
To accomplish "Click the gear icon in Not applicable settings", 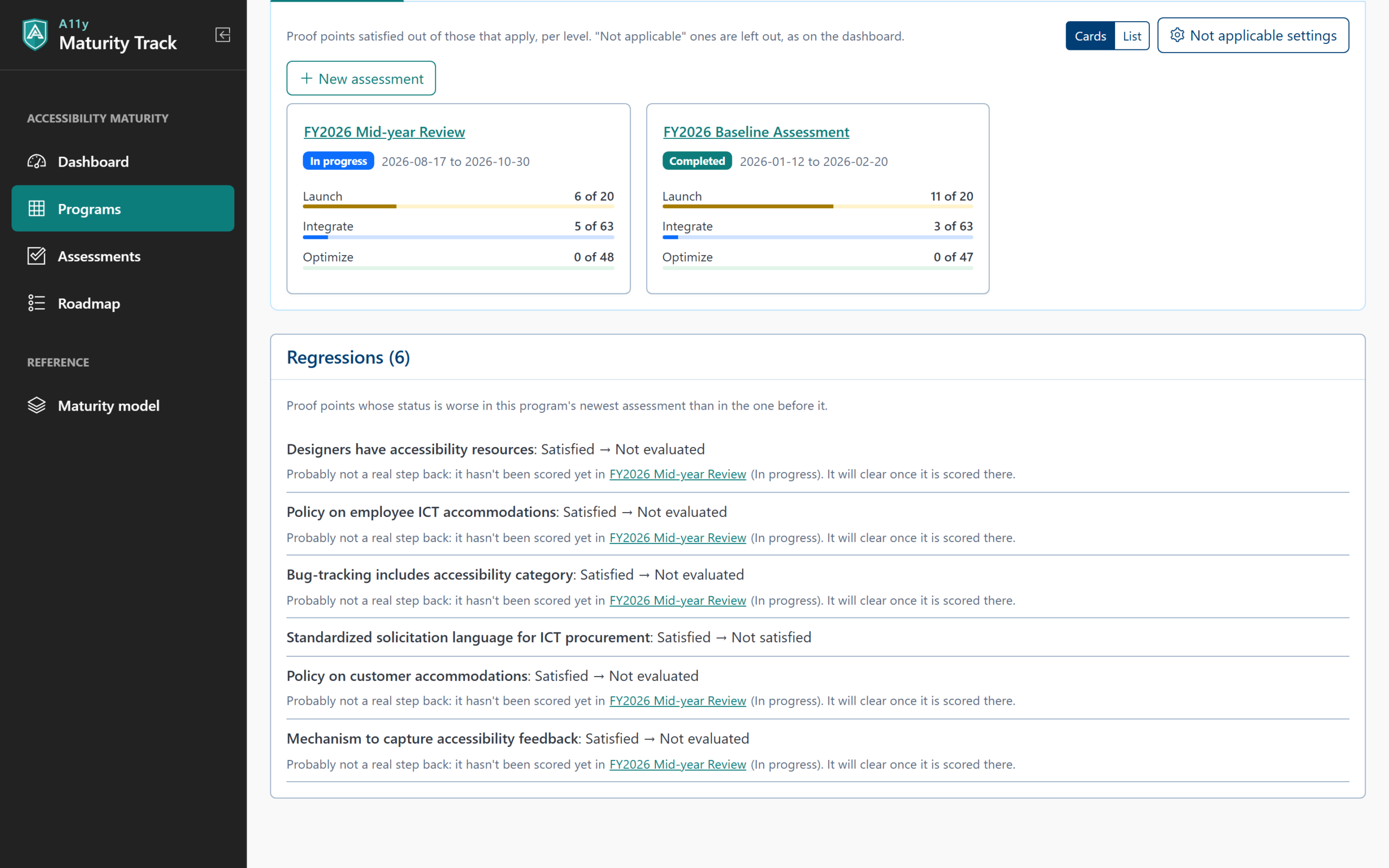I will (x=1177, y=35).
